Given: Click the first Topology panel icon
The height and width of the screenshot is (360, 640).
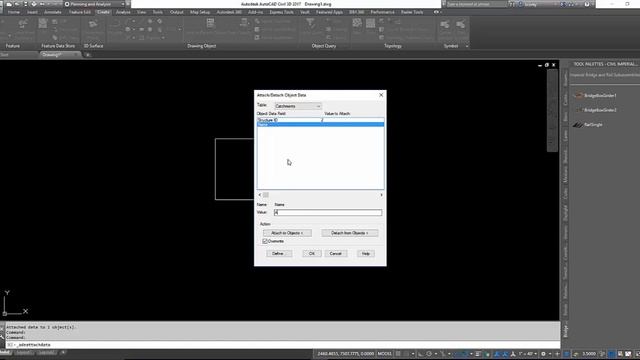Looking at the screenshot, I should coord(357,23).
